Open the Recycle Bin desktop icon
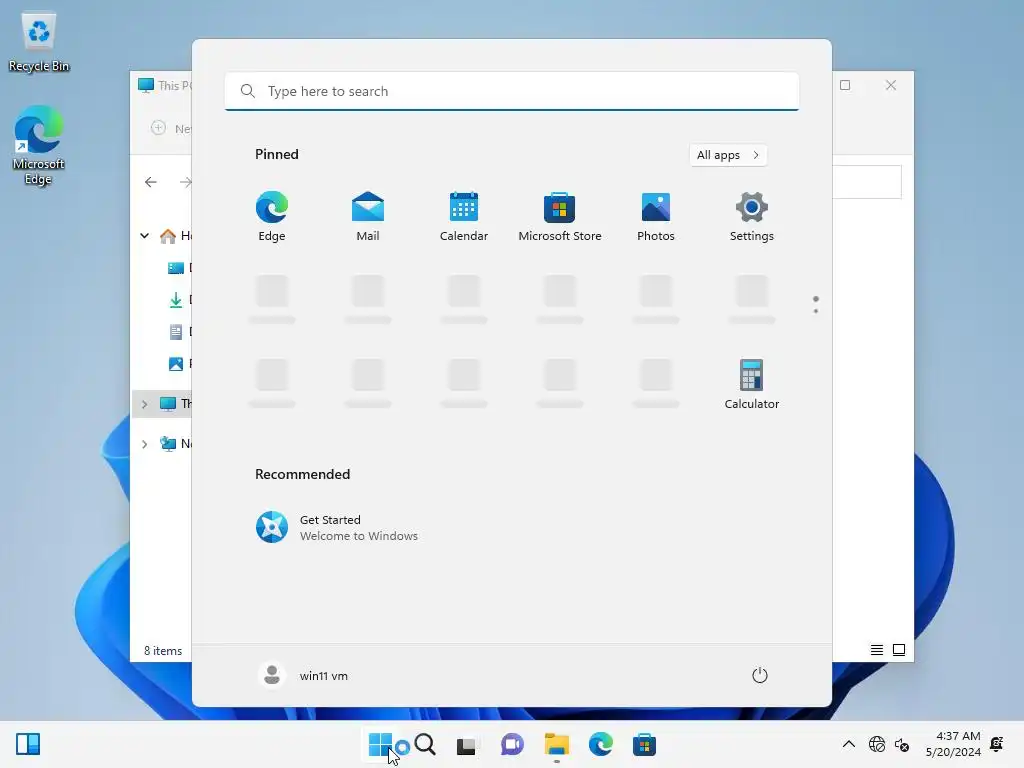 pyautogui.click(x=39, y=42)
